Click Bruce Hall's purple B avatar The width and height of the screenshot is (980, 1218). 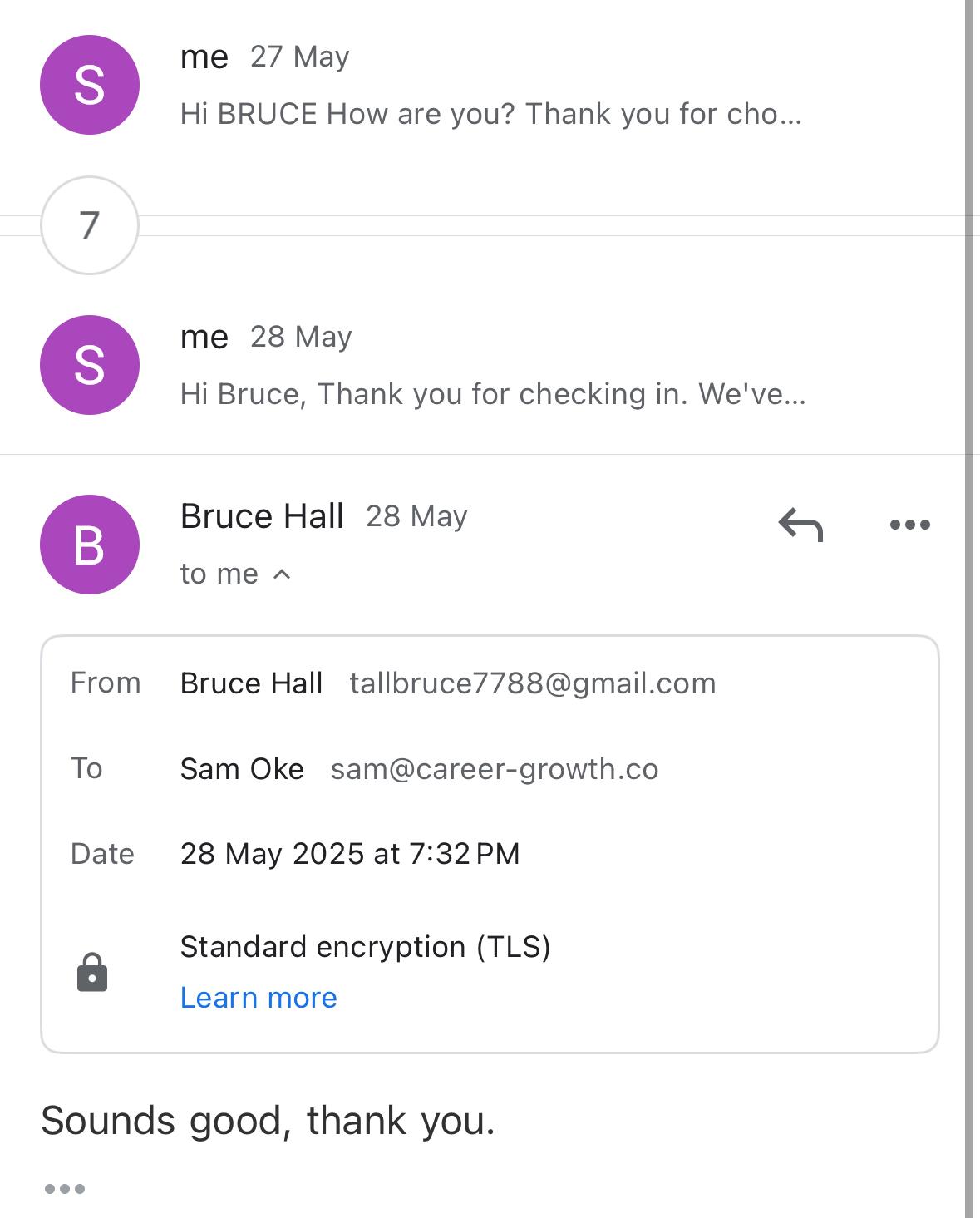coord(90,545)
